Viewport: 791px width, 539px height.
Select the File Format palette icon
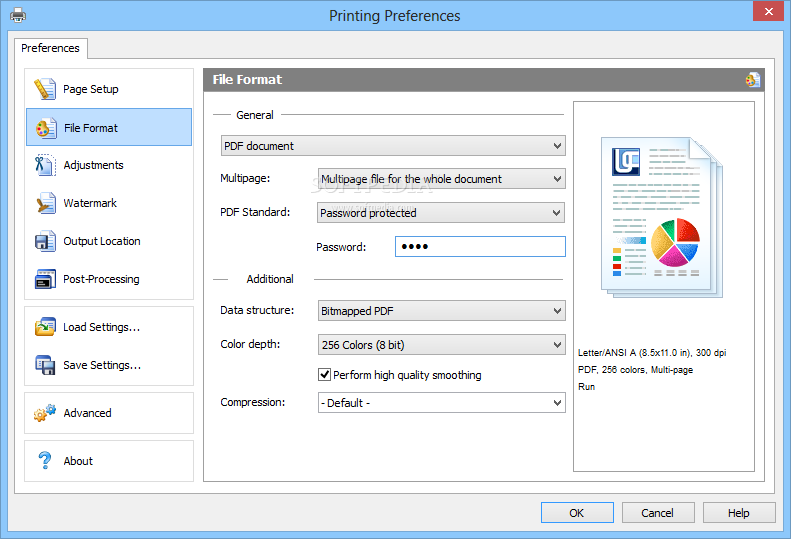(45, 128)
